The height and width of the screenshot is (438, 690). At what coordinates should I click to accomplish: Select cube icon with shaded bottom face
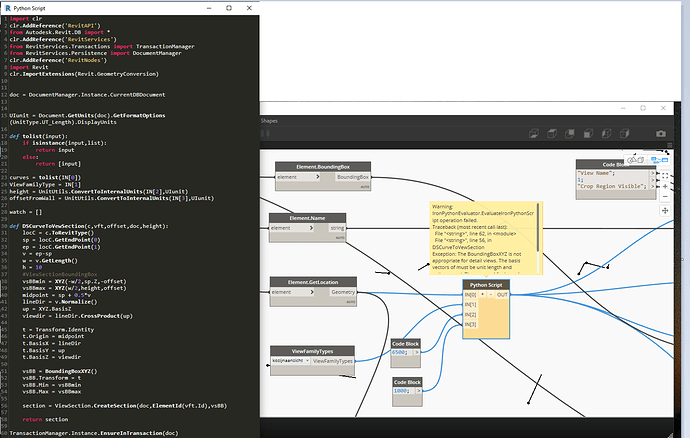tap(534, 133)
